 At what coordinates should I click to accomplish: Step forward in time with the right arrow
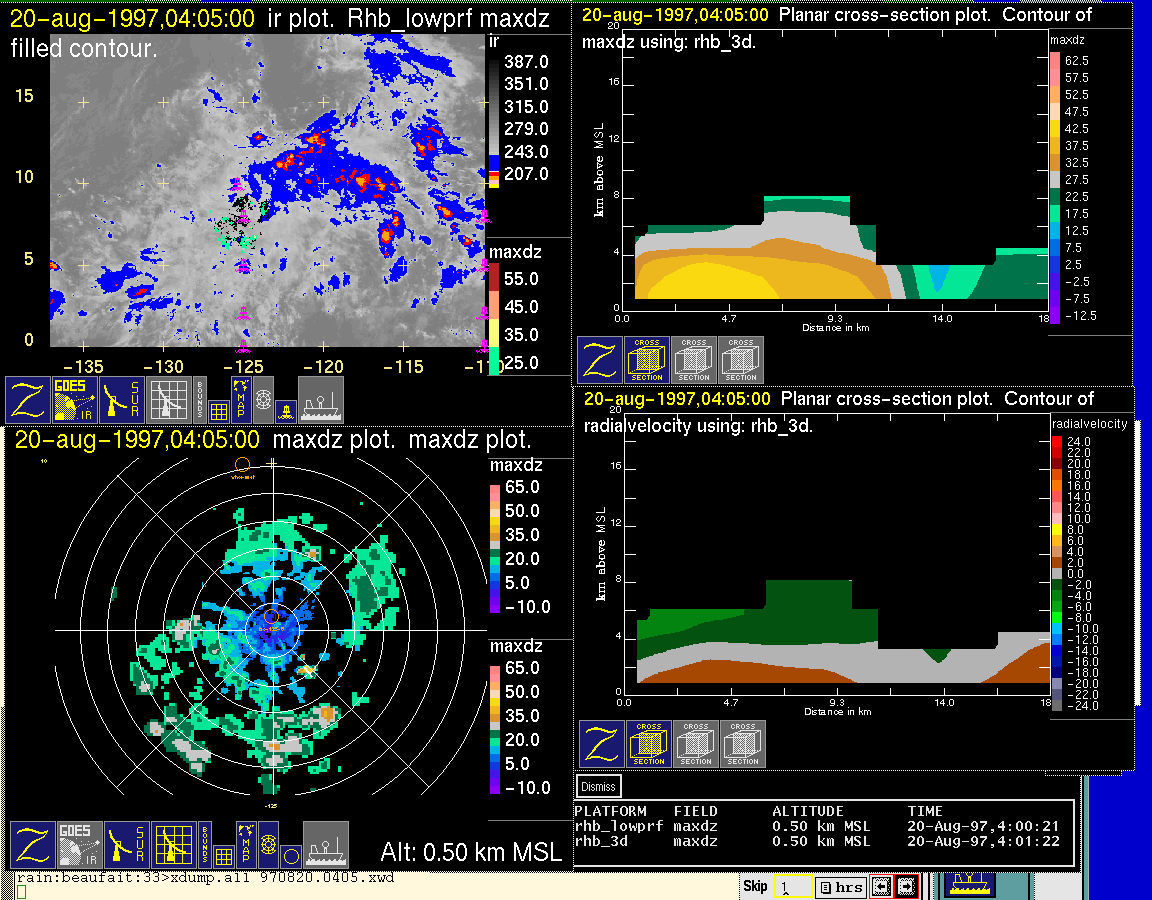coord(906,887)
